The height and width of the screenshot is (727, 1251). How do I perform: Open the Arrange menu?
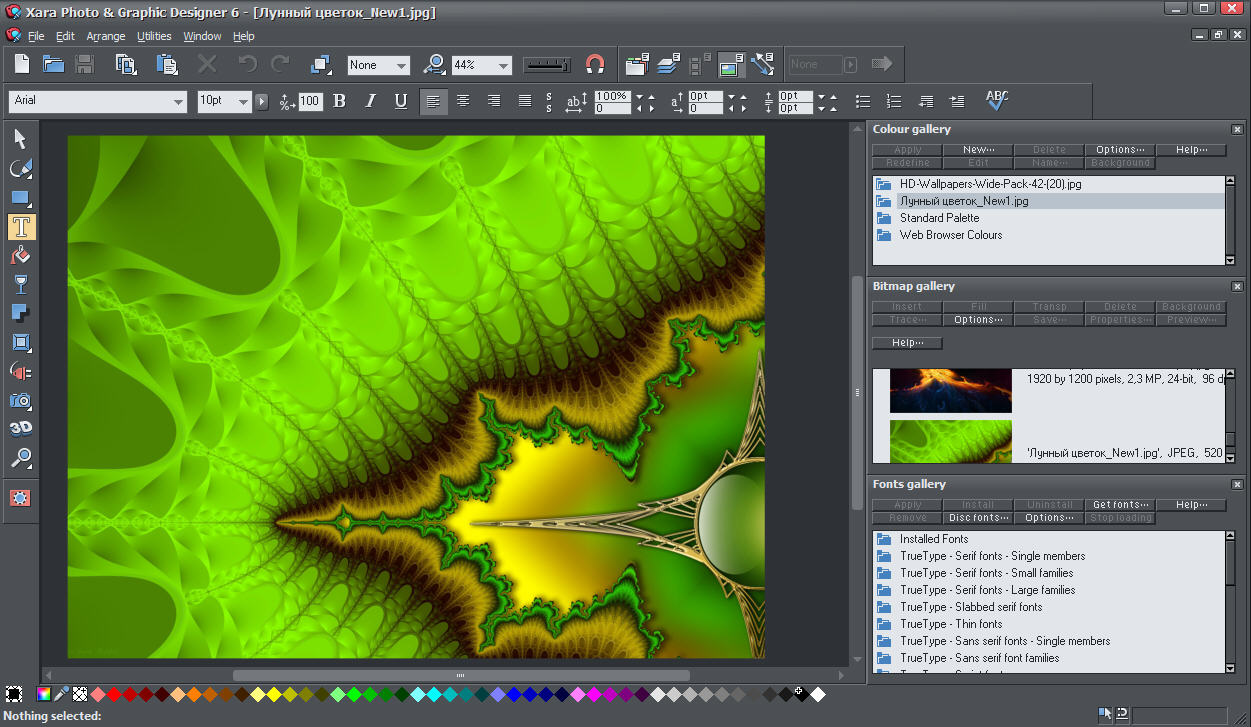[106, 36]
